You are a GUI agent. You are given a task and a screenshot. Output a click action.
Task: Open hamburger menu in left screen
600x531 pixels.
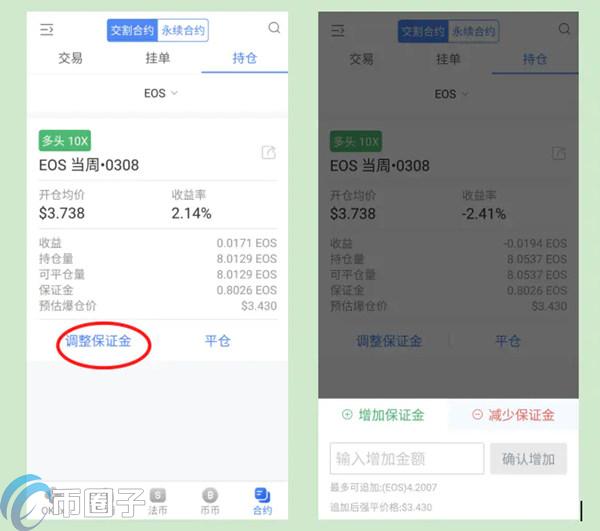click(46, 29)
